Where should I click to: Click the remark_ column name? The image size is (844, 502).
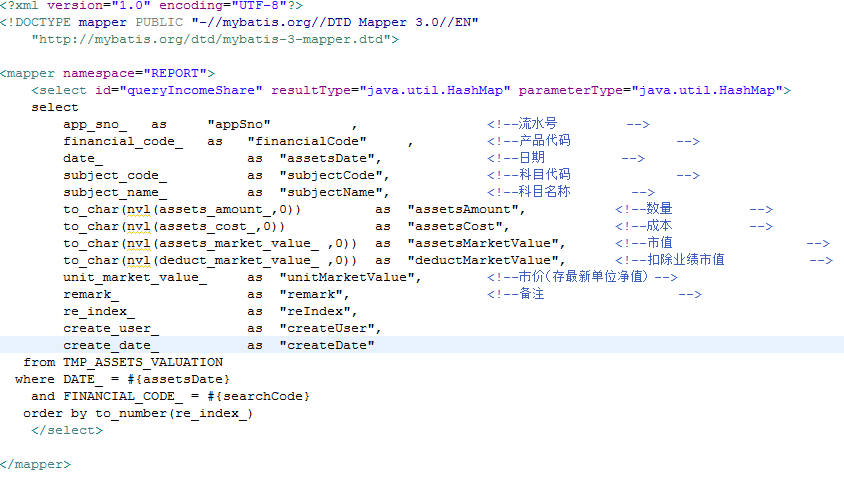coord(91,295)
